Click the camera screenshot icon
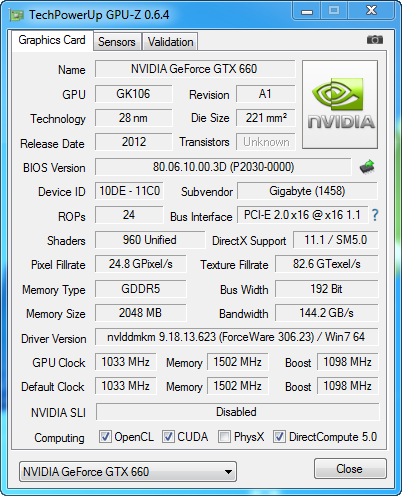This screenshot has width=402, height=496. pos(375,40)
